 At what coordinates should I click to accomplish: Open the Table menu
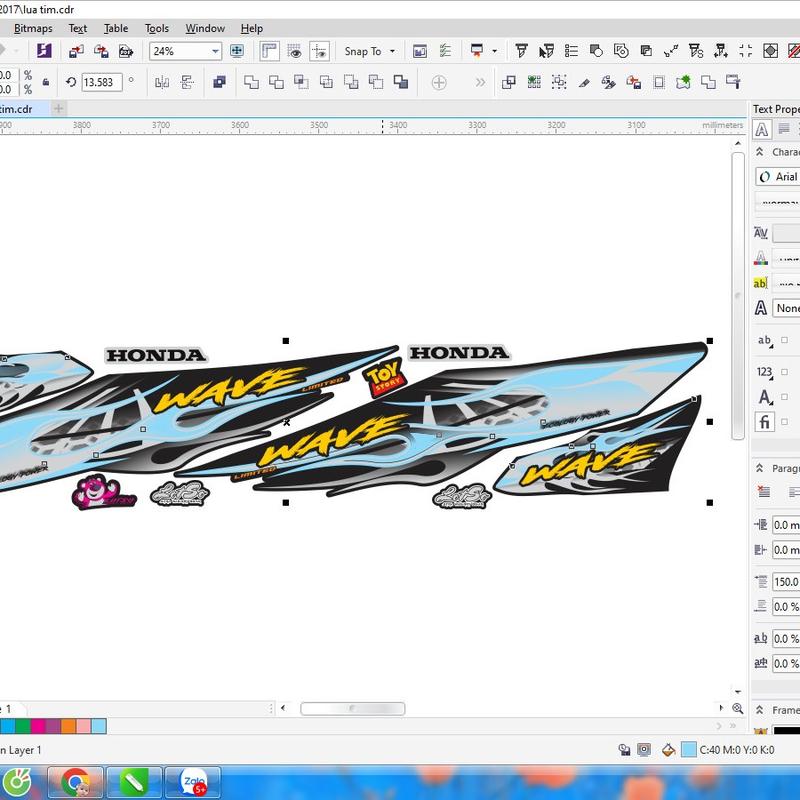pyautogui.click(x=116, y=29)
